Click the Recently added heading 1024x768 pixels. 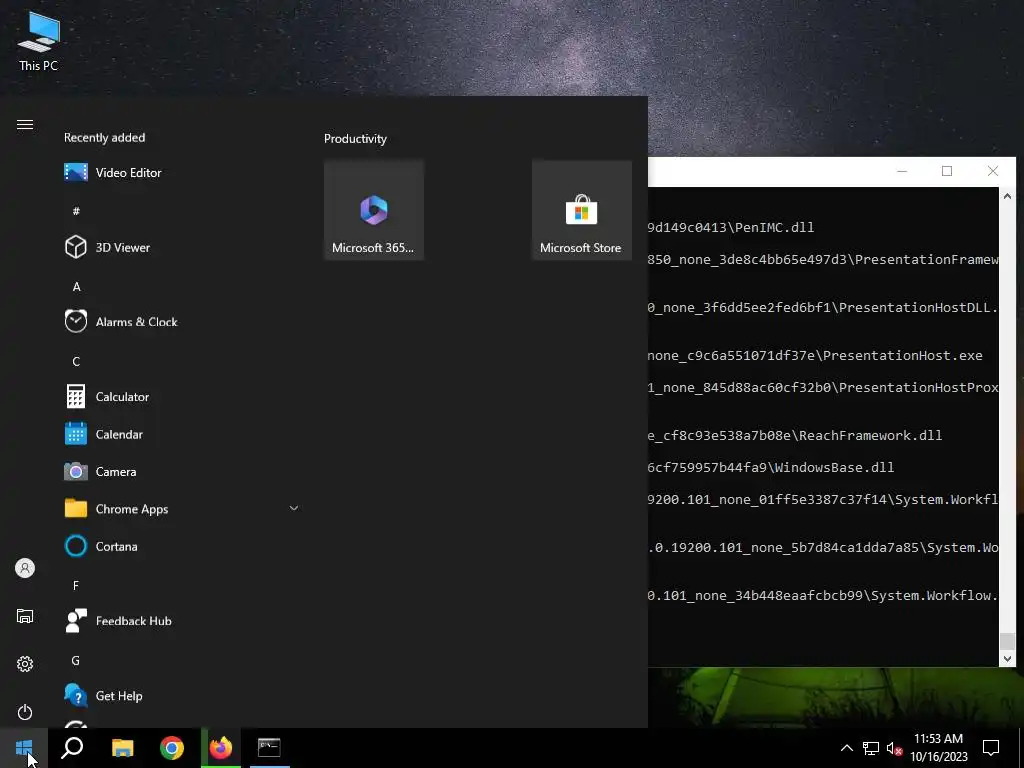point(104,138)
